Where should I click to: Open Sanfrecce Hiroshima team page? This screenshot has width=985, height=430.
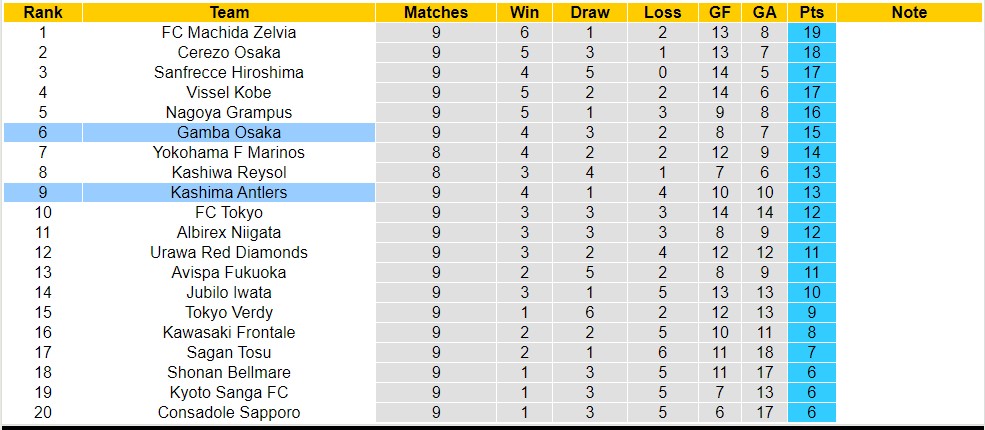229,72
